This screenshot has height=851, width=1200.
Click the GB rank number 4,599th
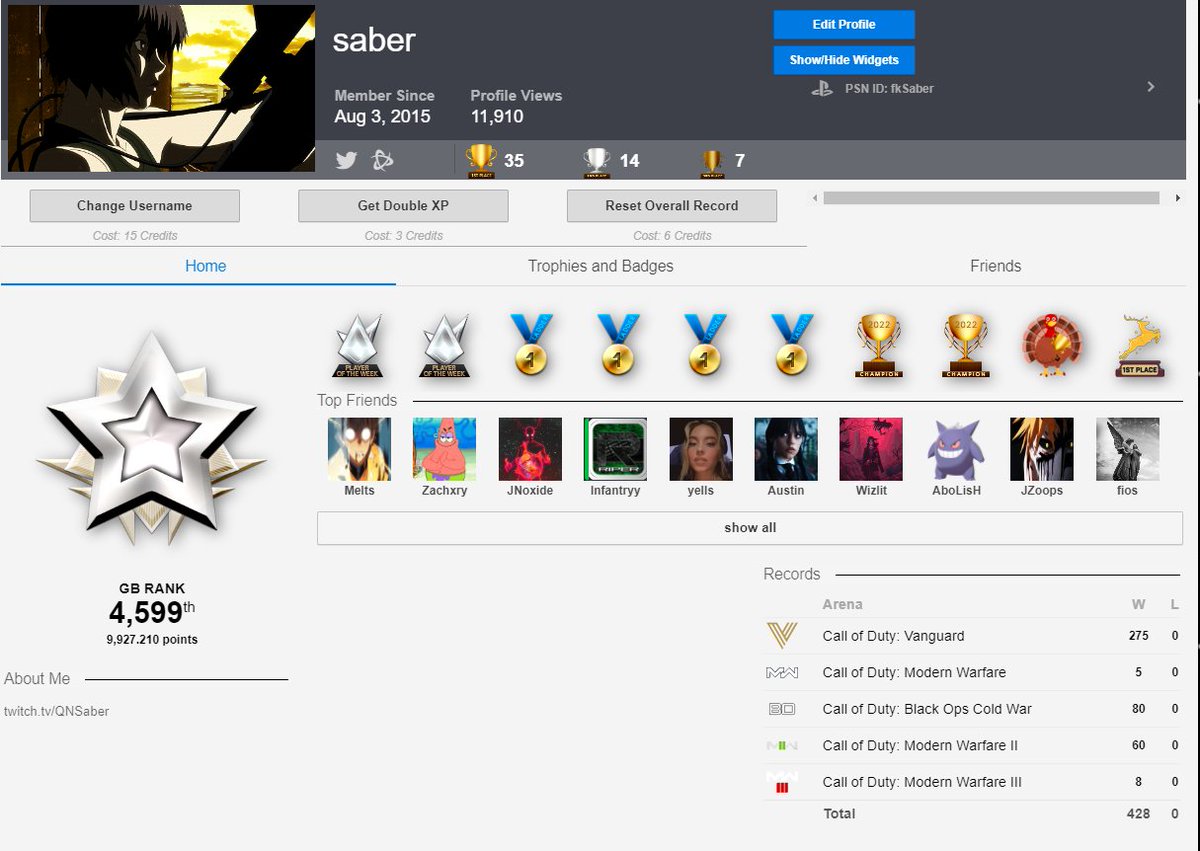pos(152,612)
